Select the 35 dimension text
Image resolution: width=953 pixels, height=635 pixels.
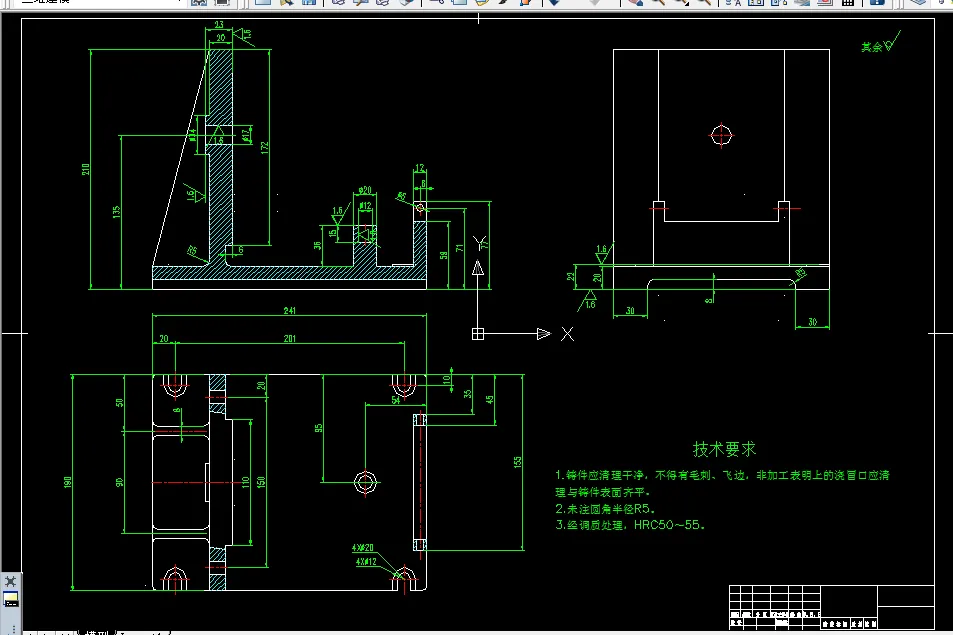click(467, 394)
